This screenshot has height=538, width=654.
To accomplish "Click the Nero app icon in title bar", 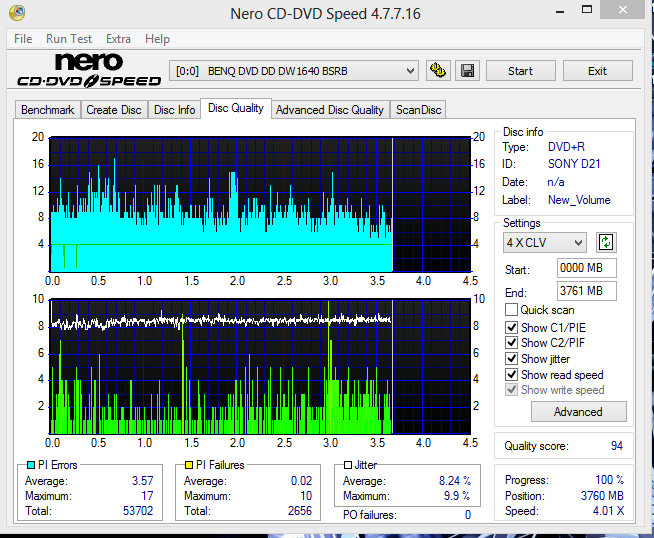I will pos(17,13).
